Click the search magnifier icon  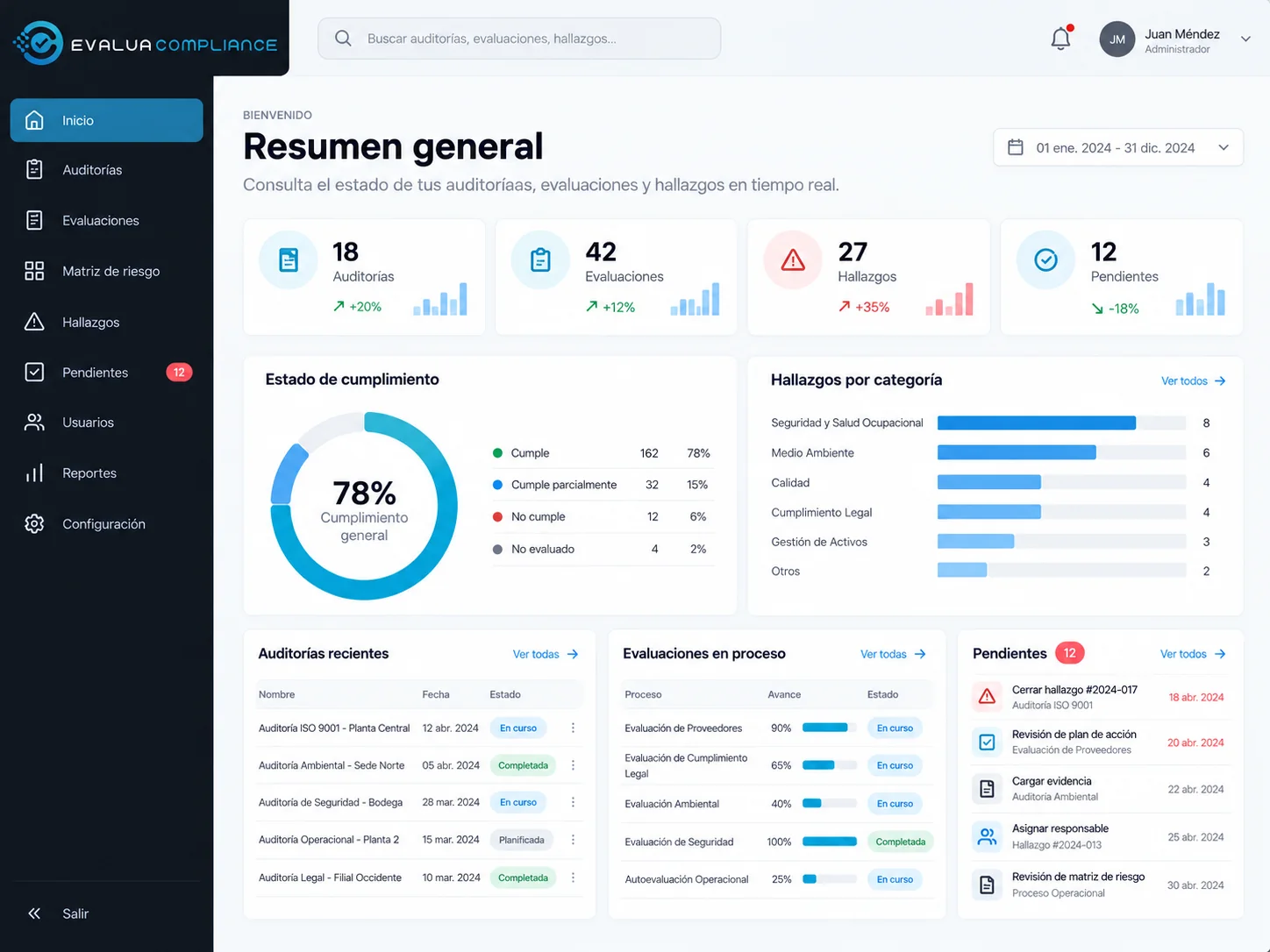(x=343, y=39)
